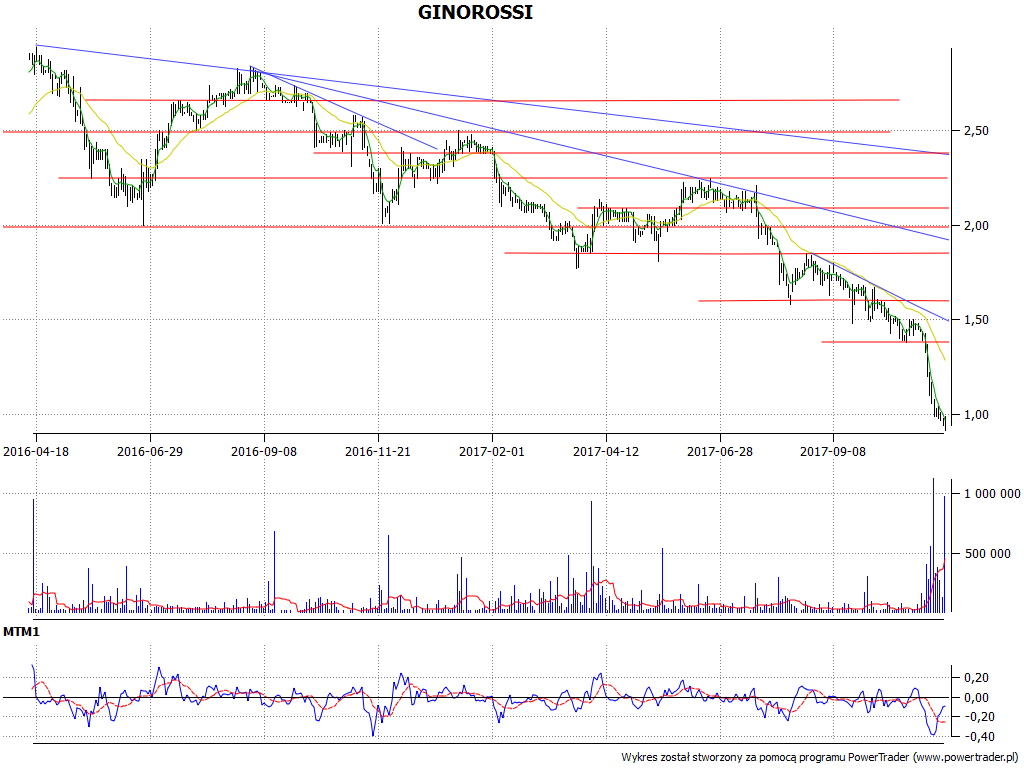Select the 2016-09-08 date label

pyautogui.click(x=264, y=451)
